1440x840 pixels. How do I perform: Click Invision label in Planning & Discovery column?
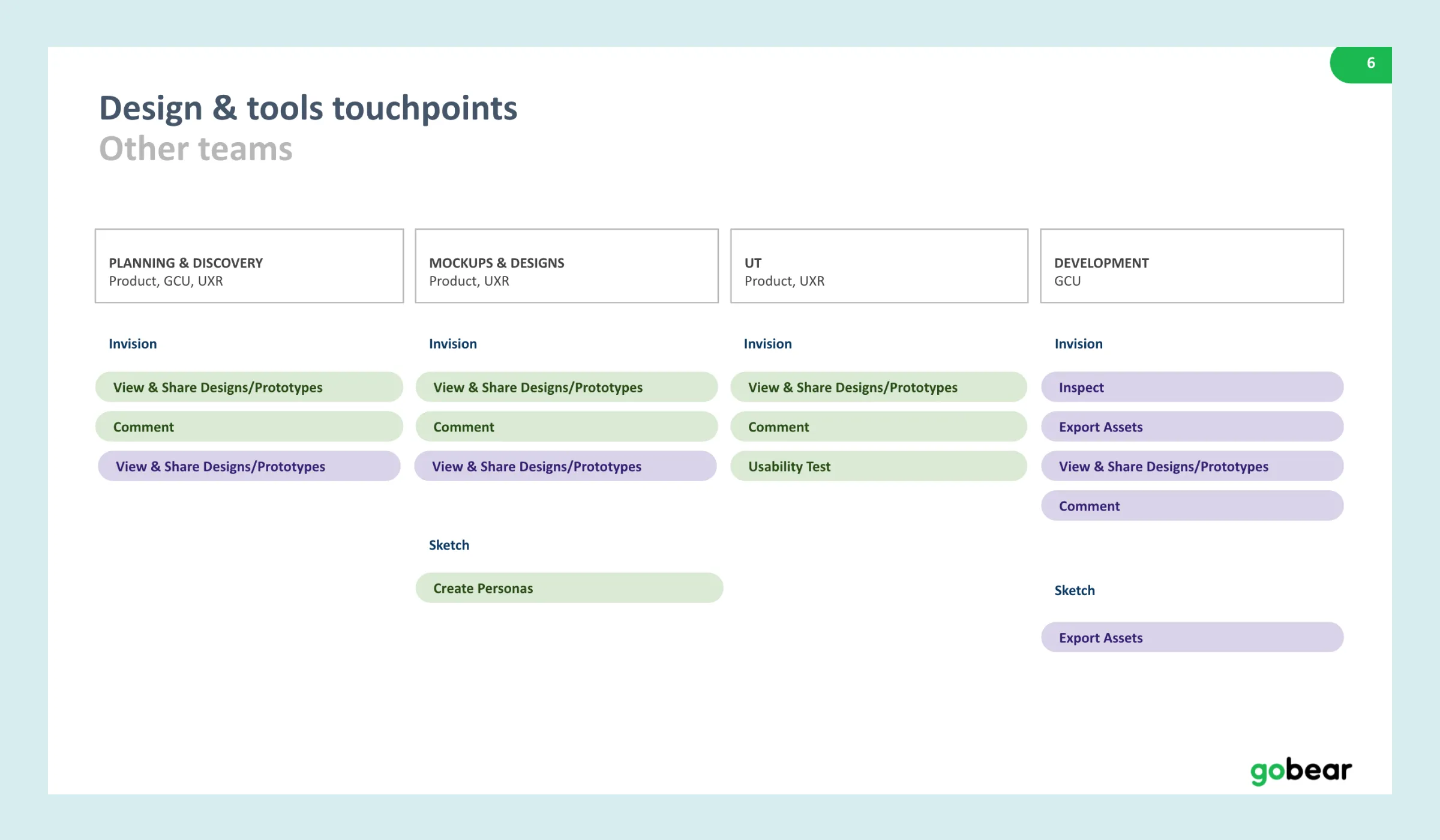[133, 344]
